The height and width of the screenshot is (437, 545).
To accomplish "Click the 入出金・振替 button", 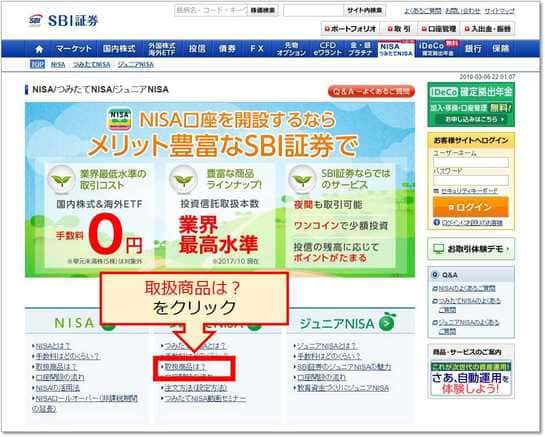I will [488, 29].
